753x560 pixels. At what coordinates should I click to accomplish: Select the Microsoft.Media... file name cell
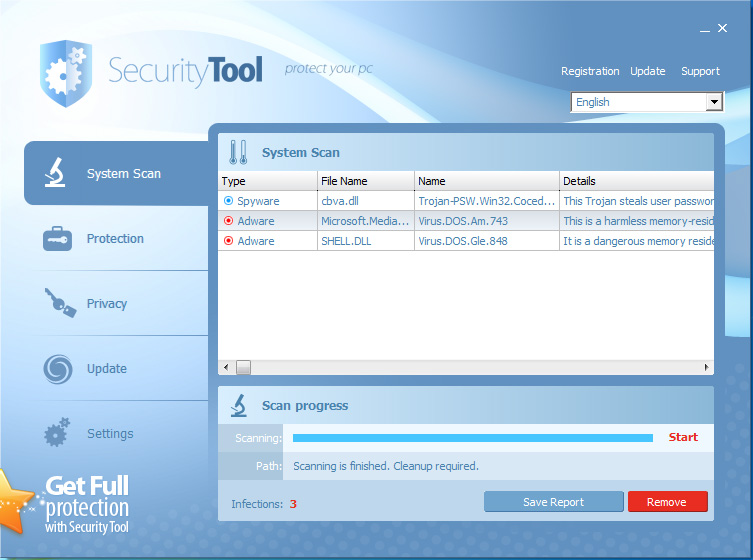tap(366, 221)
